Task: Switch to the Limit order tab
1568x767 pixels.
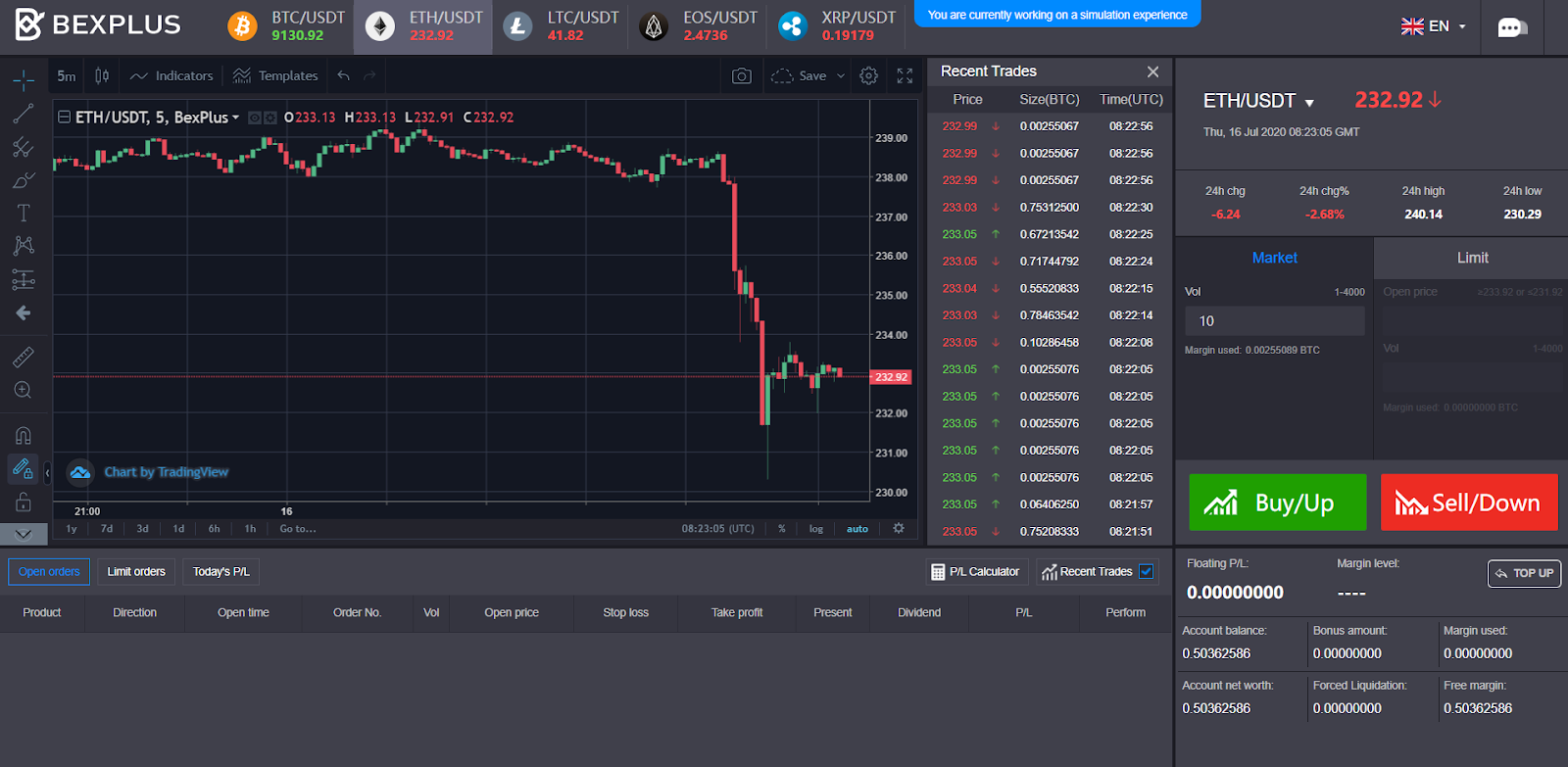Action: [1472, 258]
